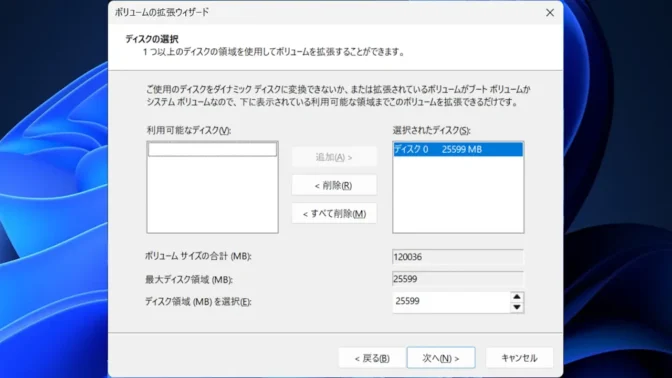Viewport: 672px width, 378px height.
Task: Click the < すべて削除(M) button
Action: pyautogui.click(x=334, y=213)
